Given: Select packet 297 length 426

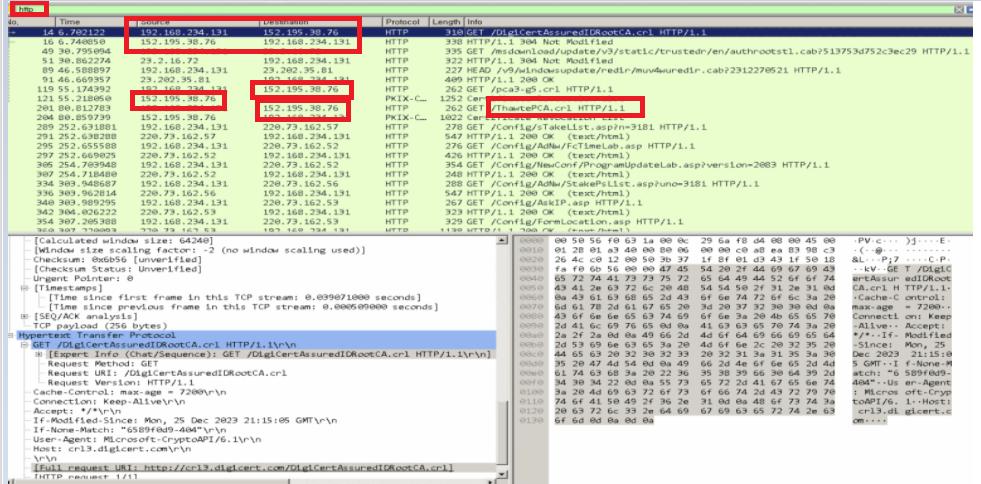Looking at the screenshot, I should tap(489, 155).
